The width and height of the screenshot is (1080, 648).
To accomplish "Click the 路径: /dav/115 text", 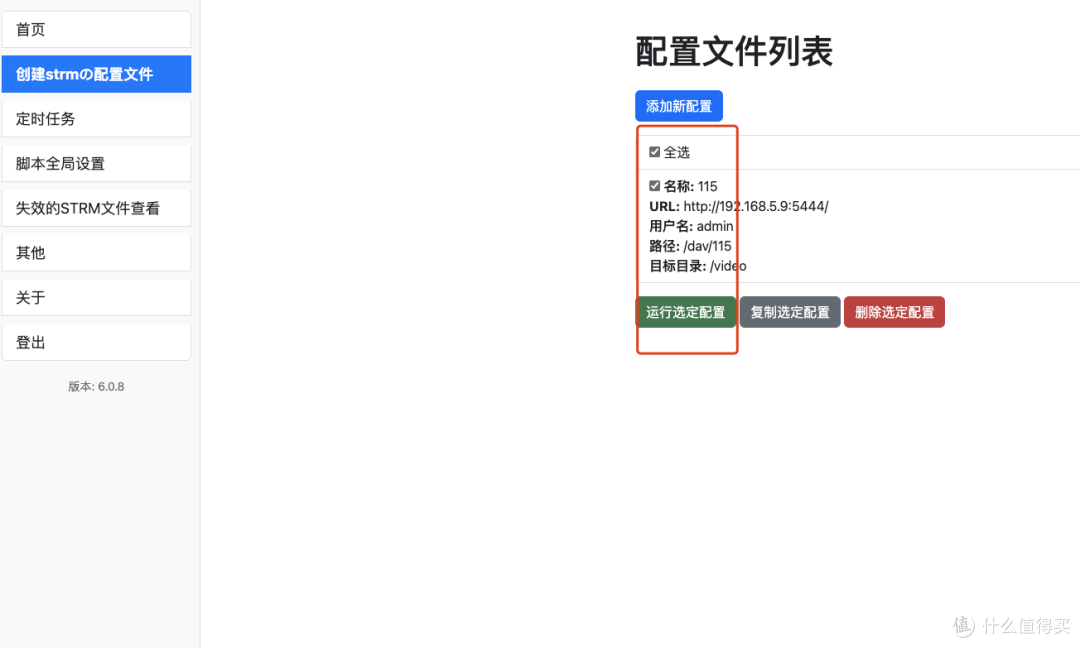I will [x=690, y=246].
